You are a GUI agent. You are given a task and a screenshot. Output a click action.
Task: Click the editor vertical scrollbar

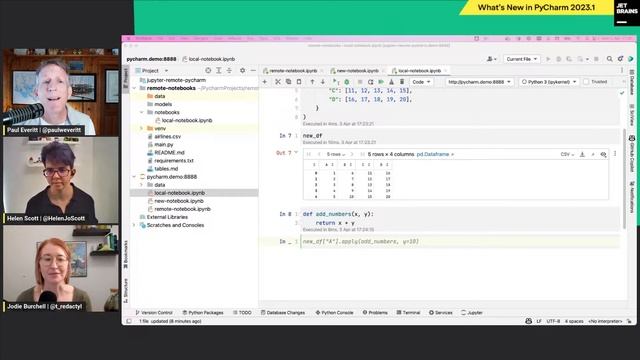pos(624,179)
